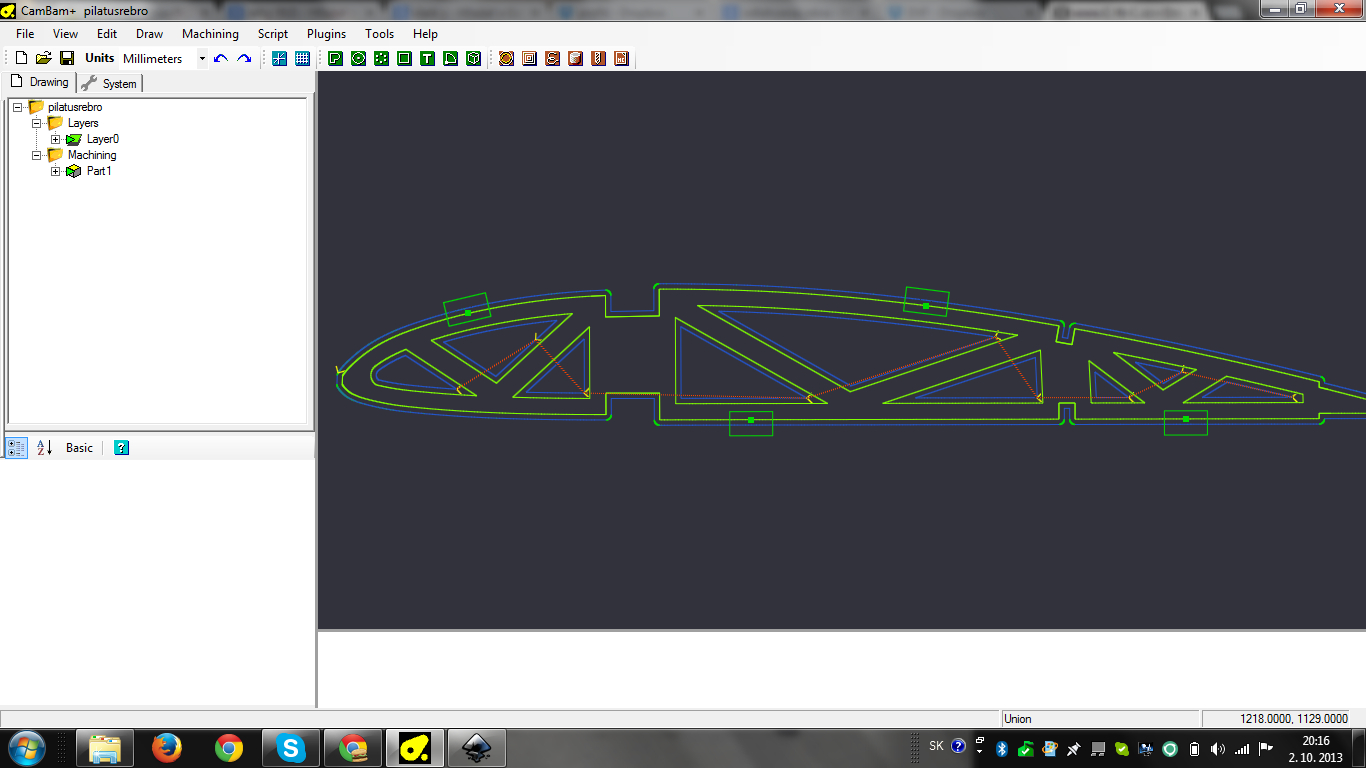Expand the Part1 tree node
Image resolution: width=1366 pixels, height=768 pixels.
55,171
